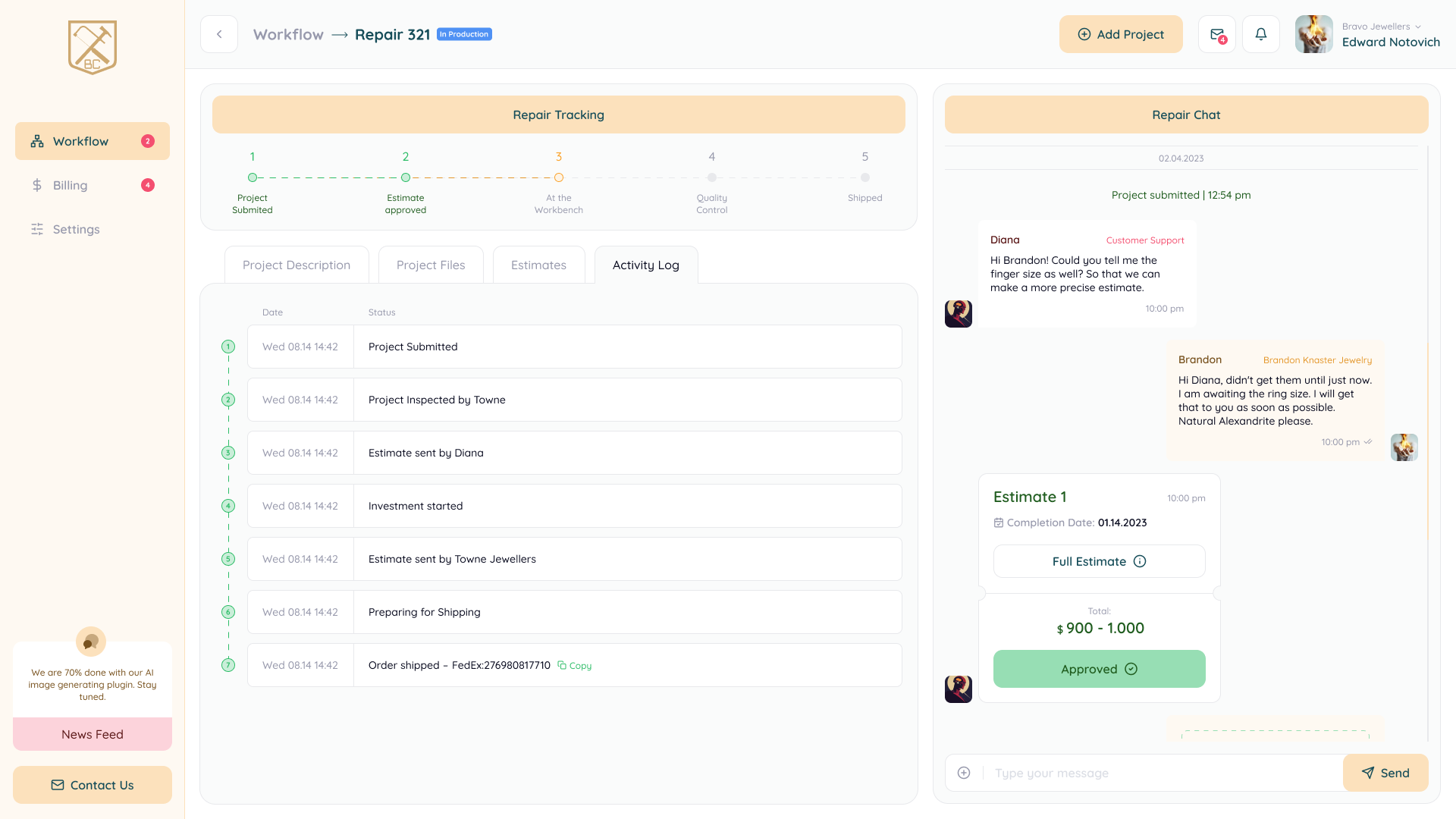This screenshot has height=819, width=1456.
Task: Click the back arrow button
Action: click(x=219, y=34)
